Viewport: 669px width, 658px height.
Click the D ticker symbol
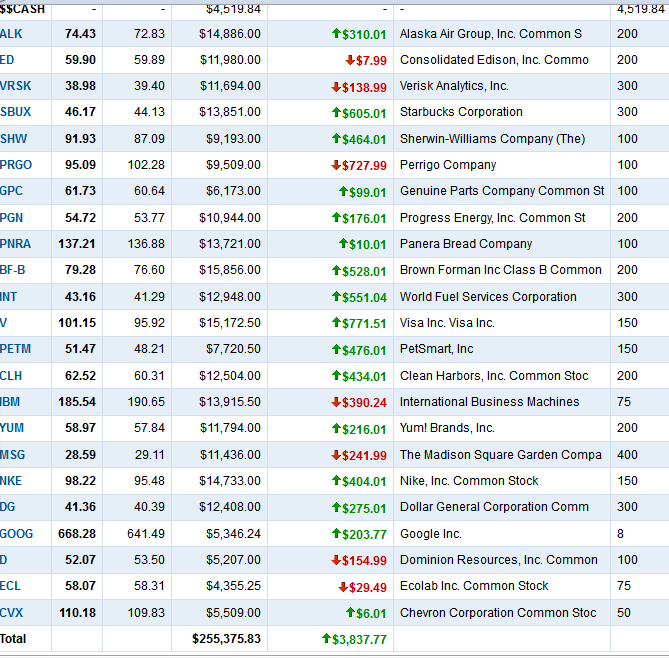click(x=3, y=559)
